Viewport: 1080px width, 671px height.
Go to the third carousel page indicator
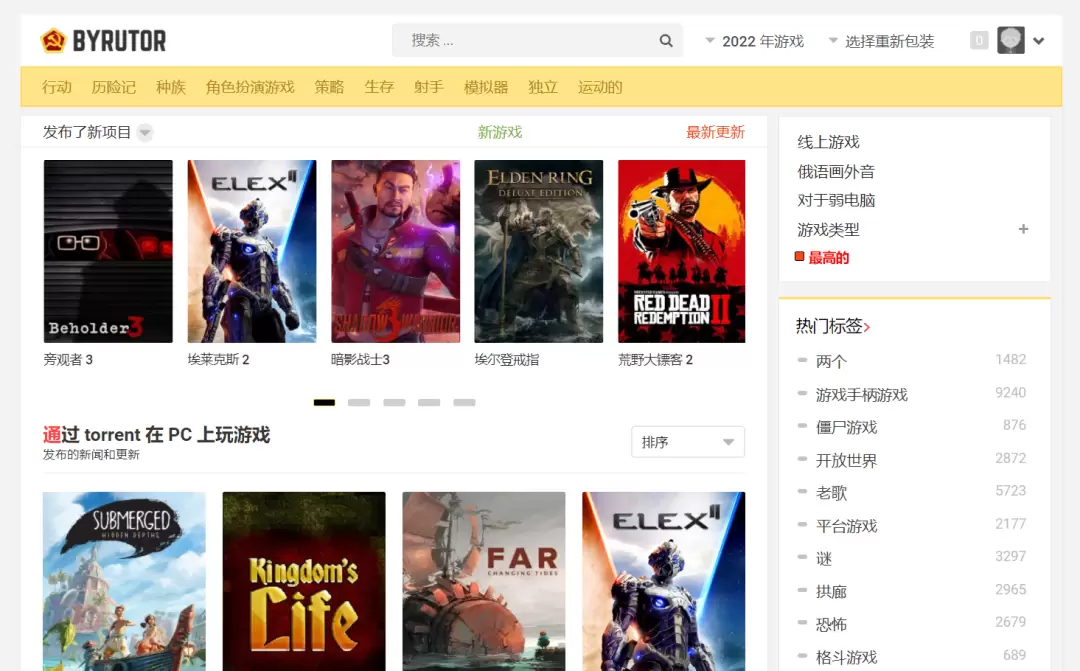coord(394,402)
